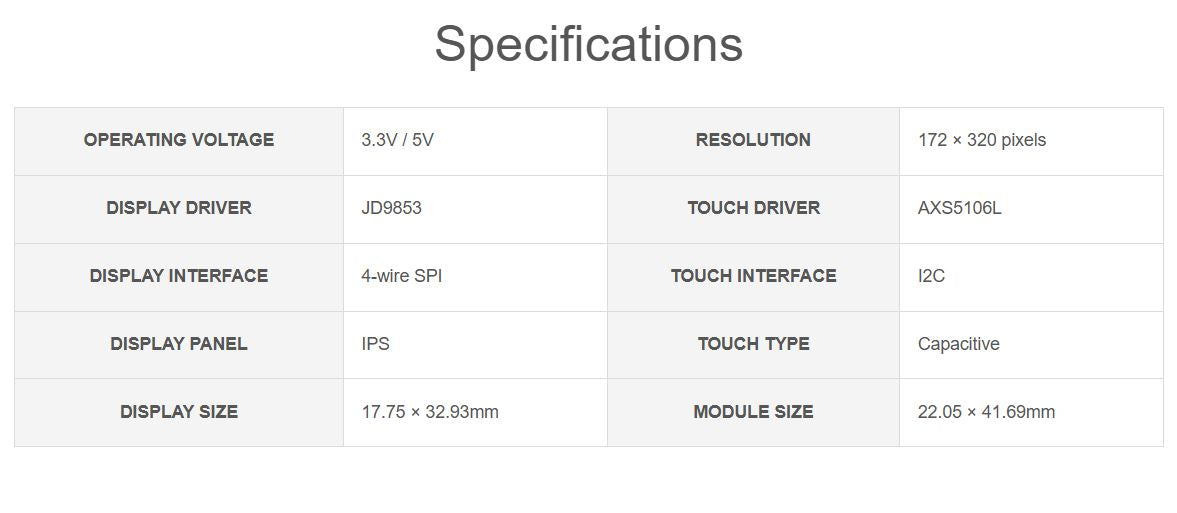Click the Capacitive value
1177x513 pixels.
[x=958, y=344]
